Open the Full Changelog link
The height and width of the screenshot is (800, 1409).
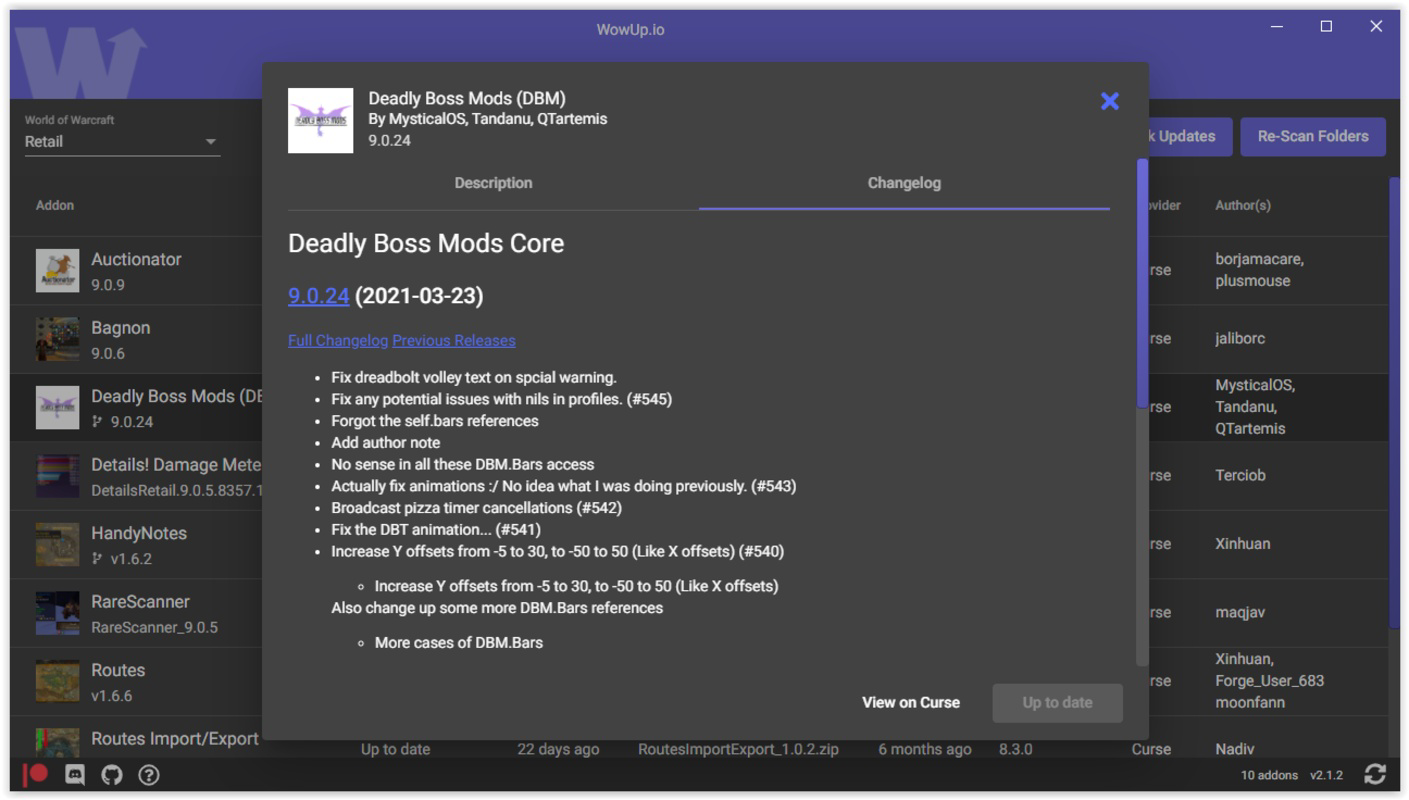[338, 341]
